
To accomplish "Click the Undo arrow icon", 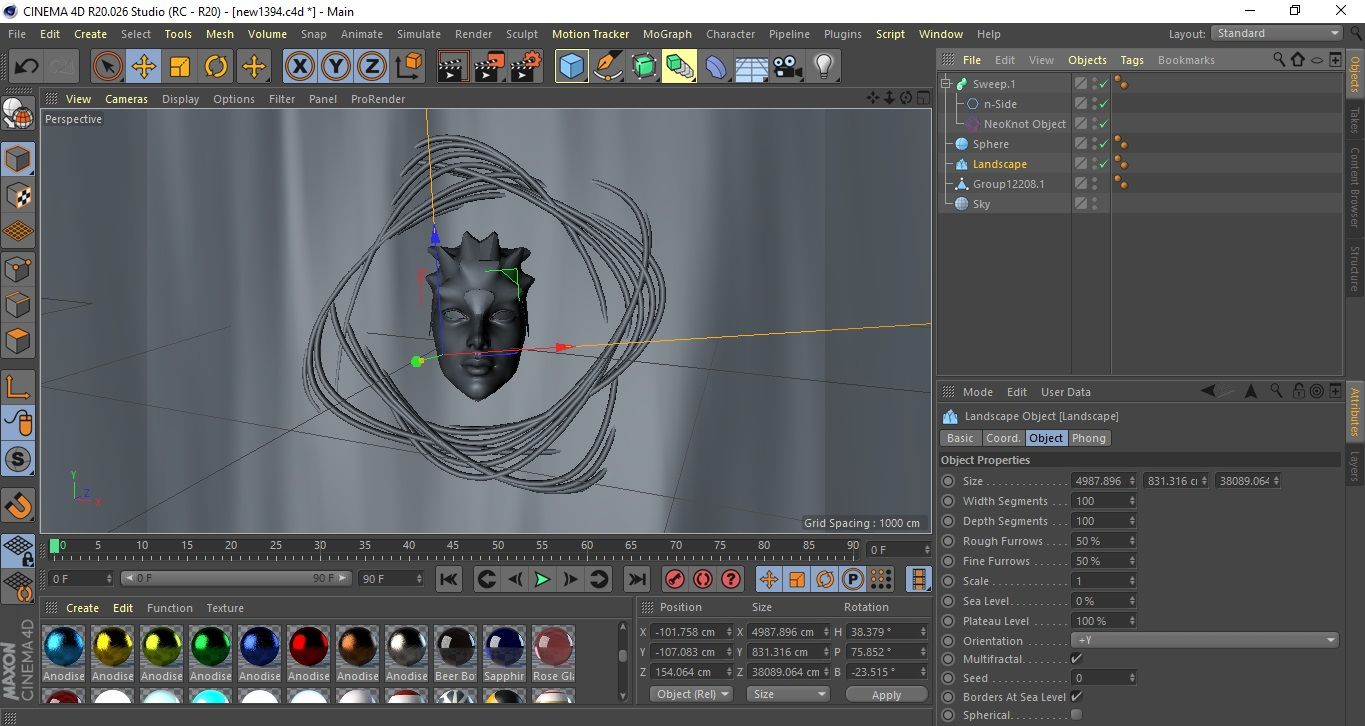I will click(27, 67).
